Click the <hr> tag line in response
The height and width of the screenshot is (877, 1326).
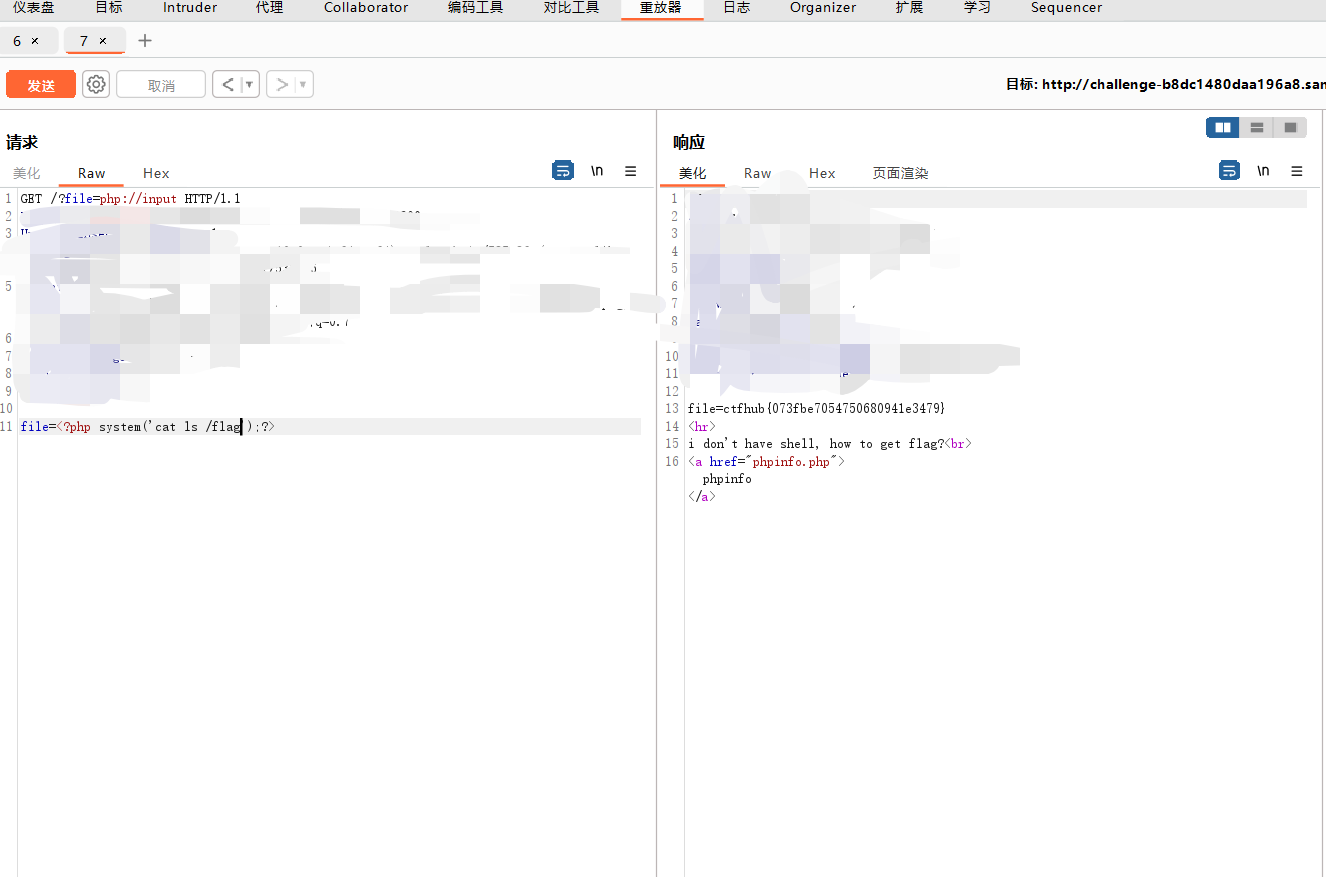tap(702, 426)
